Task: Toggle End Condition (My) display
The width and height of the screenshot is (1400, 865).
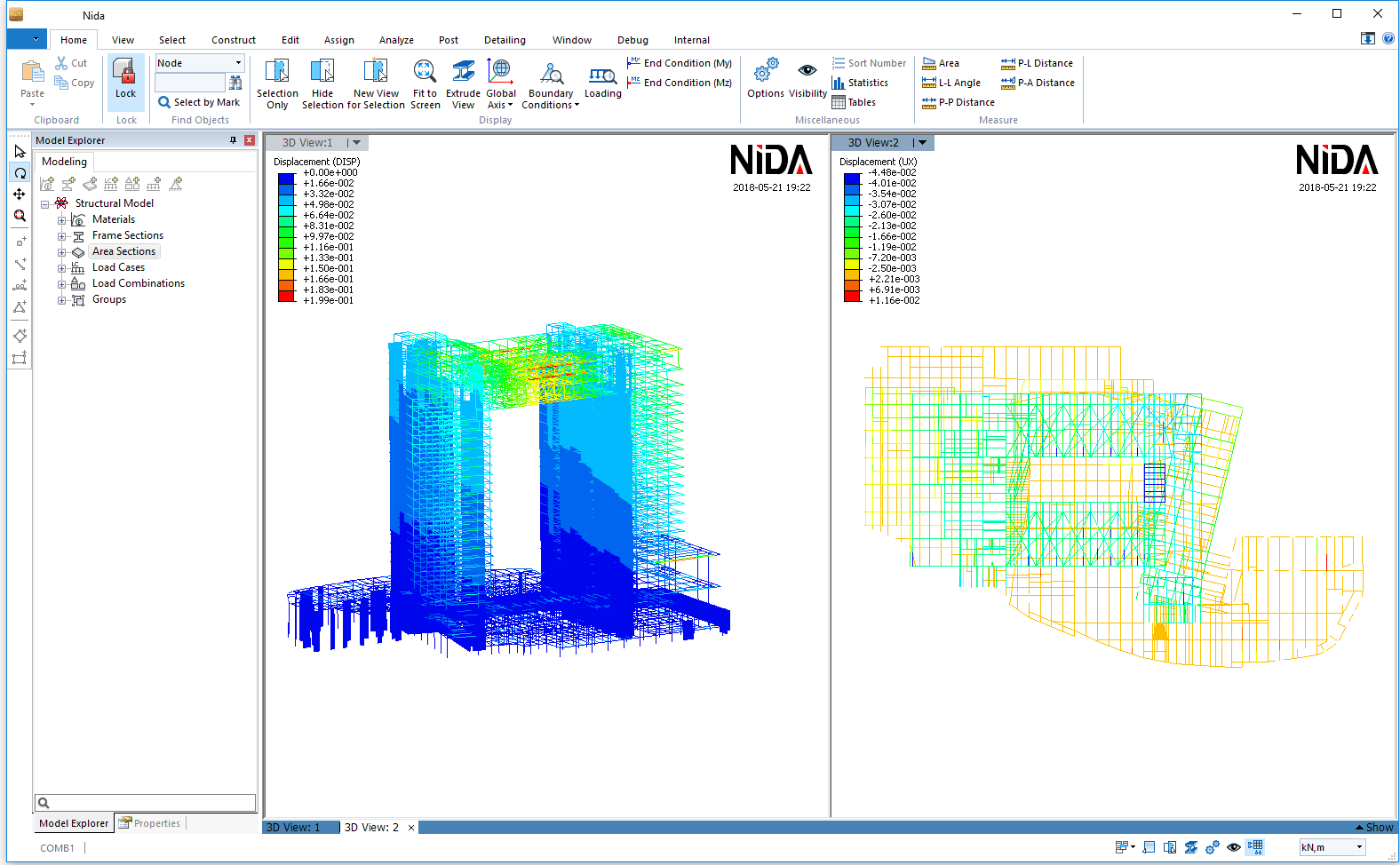Action: pyautogui.click(x=680, y=63)
